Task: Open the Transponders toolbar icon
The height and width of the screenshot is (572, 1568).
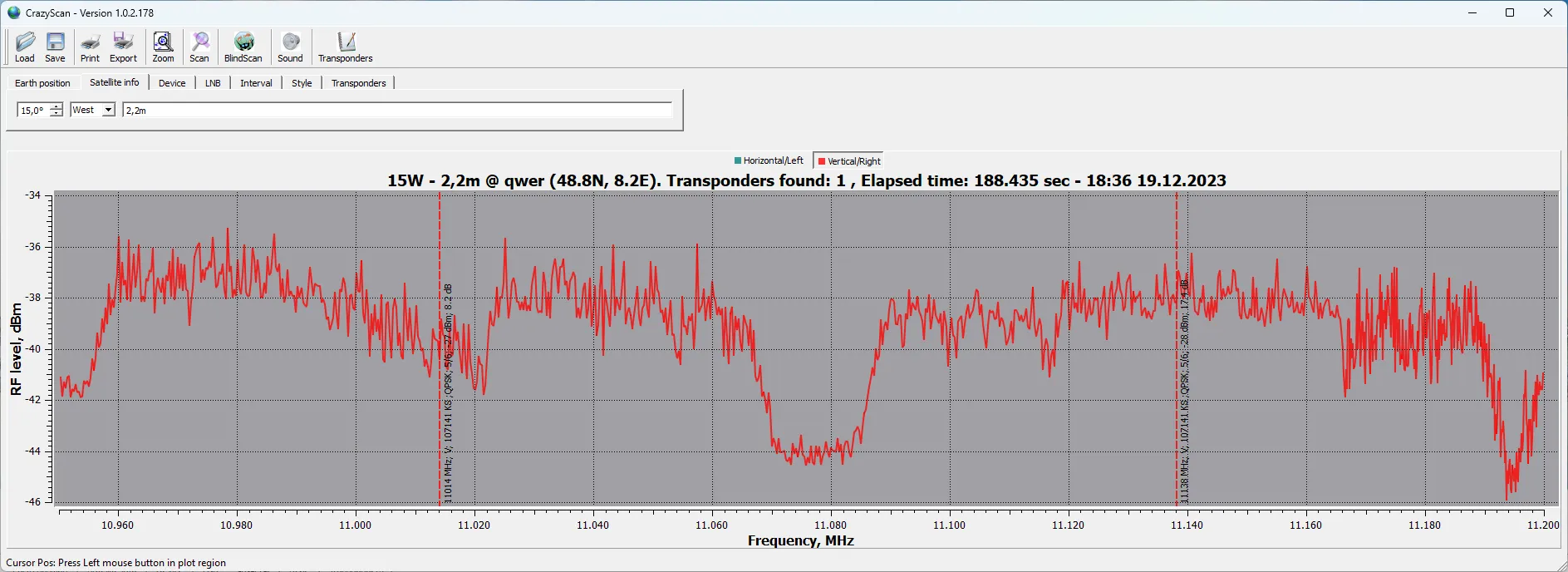Action: coord(345,47)
